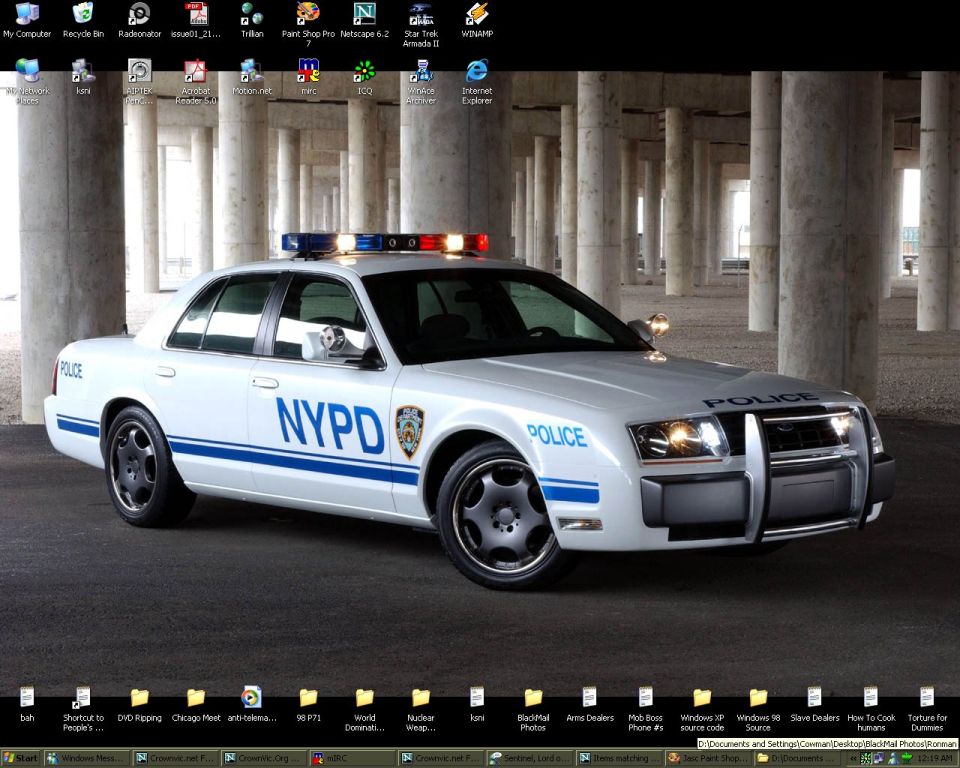Open the How To Cook humans file
The width and height of the screenshot is (960, 768).
pyautogui.click(x=871, y=709)
